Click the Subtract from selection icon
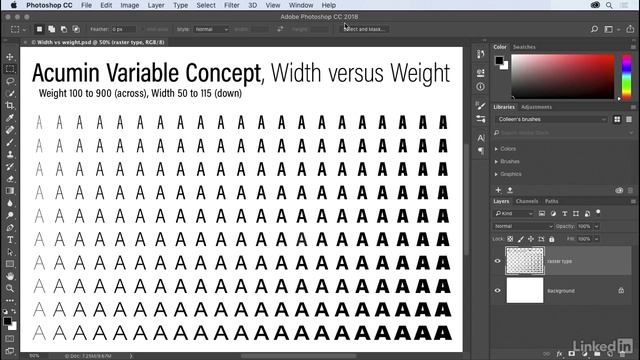 point(64,29)
